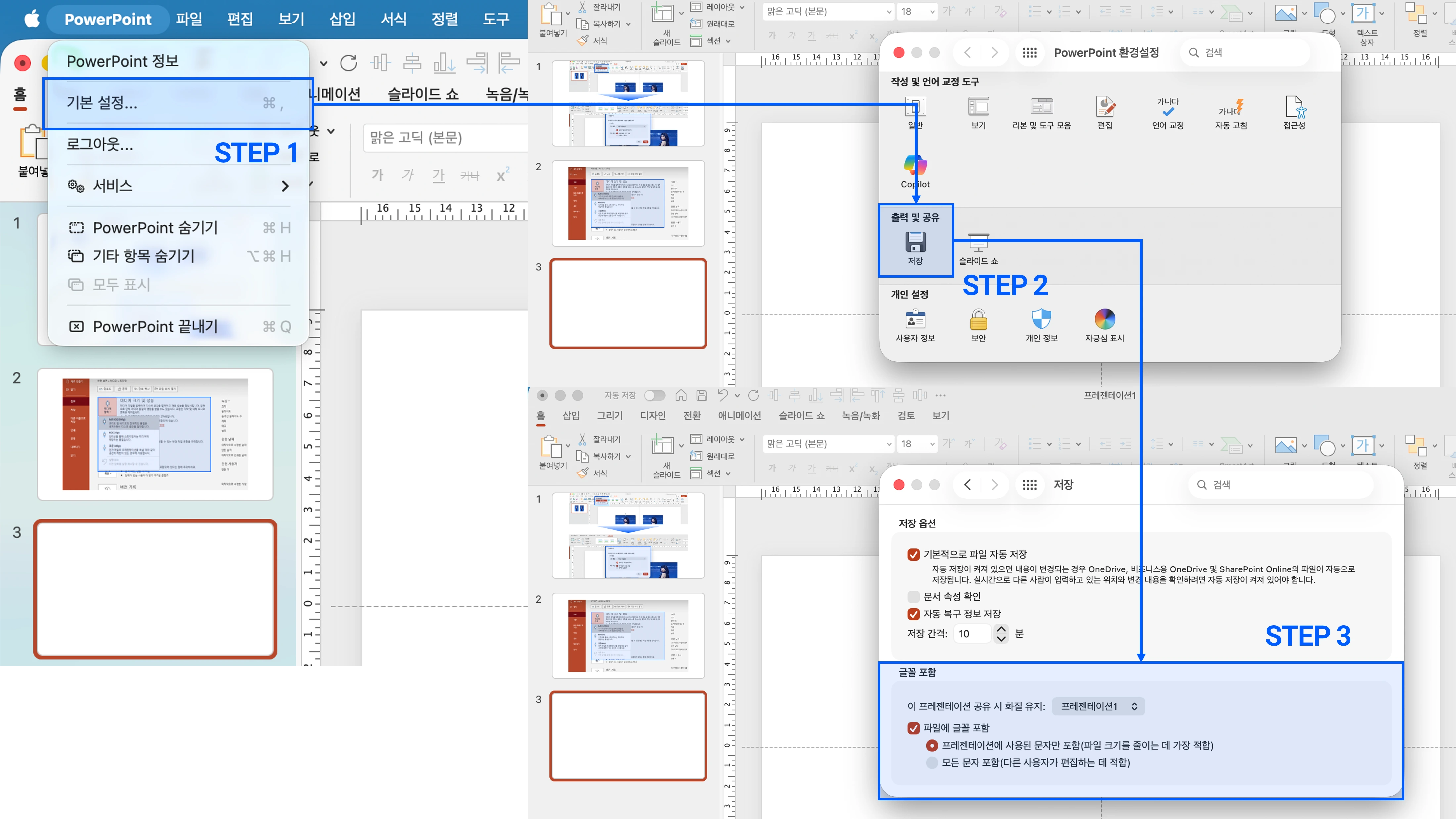This screenshot has height=819, width=1456.
Task: Choose PowerPoint 끝내기 from the menu
Action: click(x=179, y=327)
